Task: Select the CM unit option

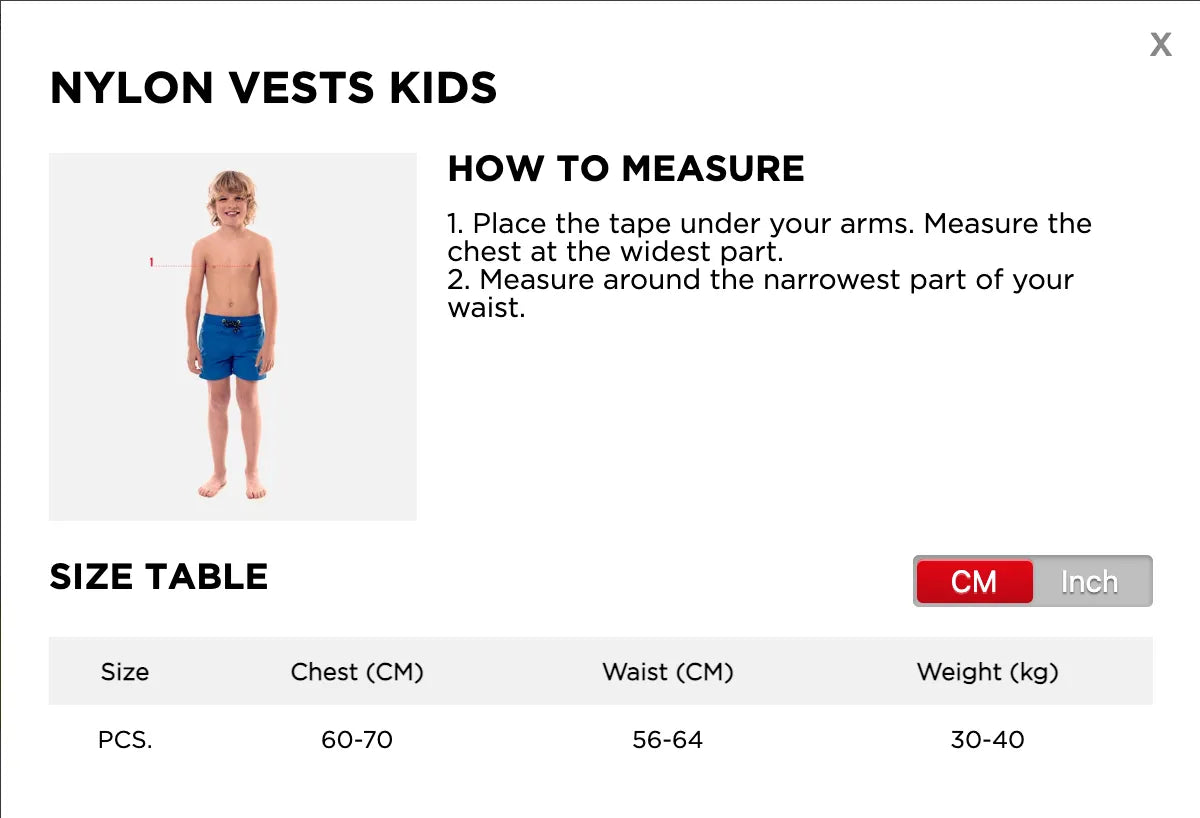Action: (974, 582)
